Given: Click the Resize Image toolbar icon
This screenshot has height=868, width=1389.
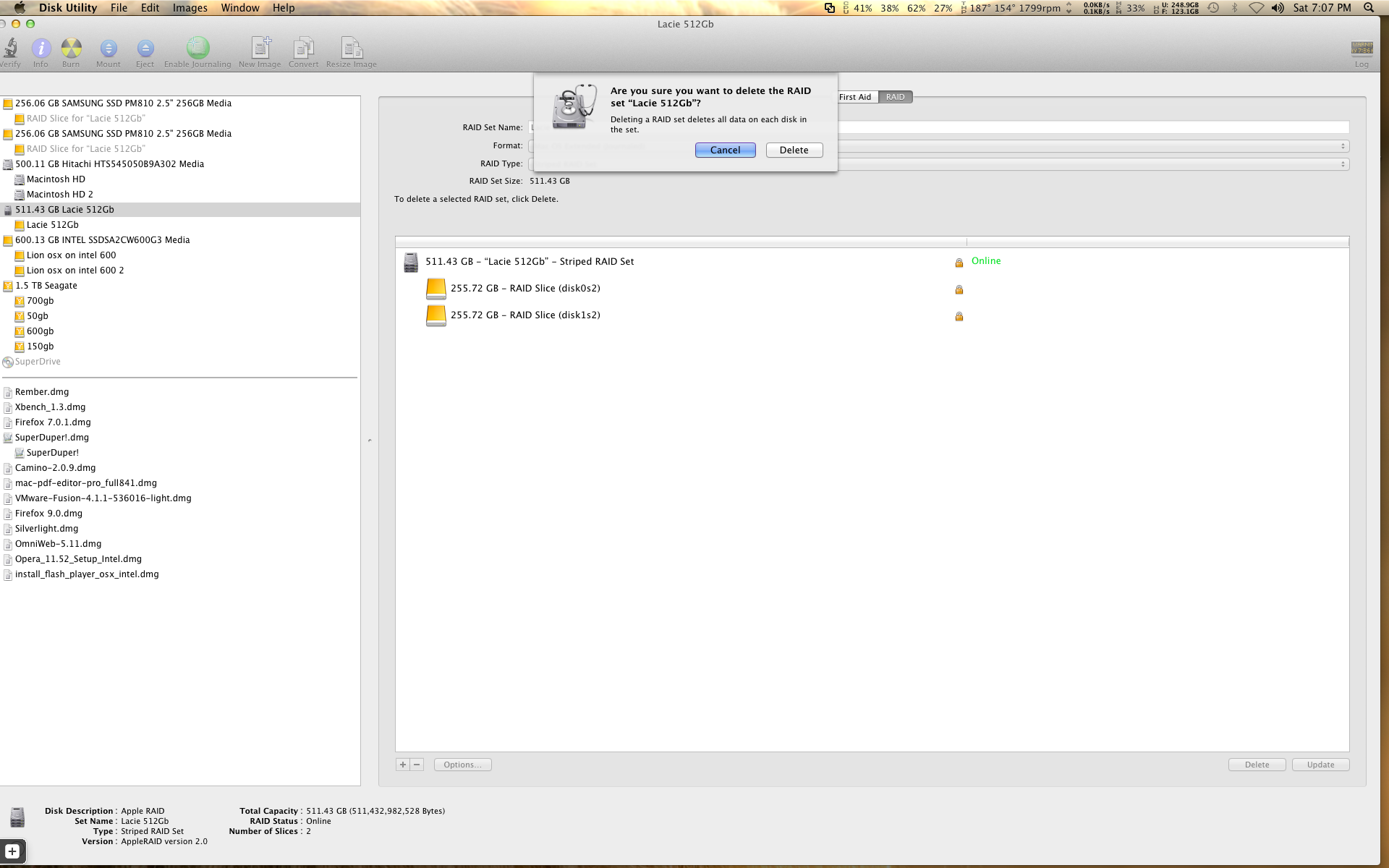Looking at the screenshot, I should tap(352, 48).
